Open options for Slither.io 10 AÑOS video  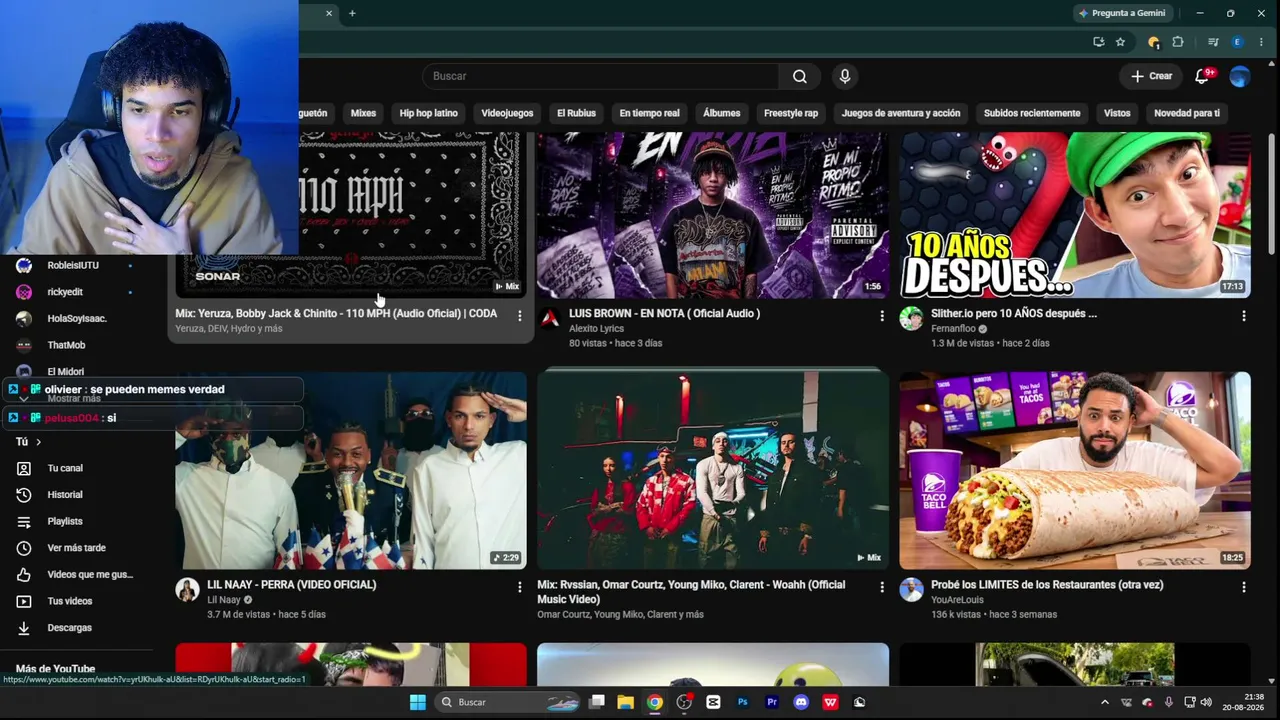point(1243,316)
